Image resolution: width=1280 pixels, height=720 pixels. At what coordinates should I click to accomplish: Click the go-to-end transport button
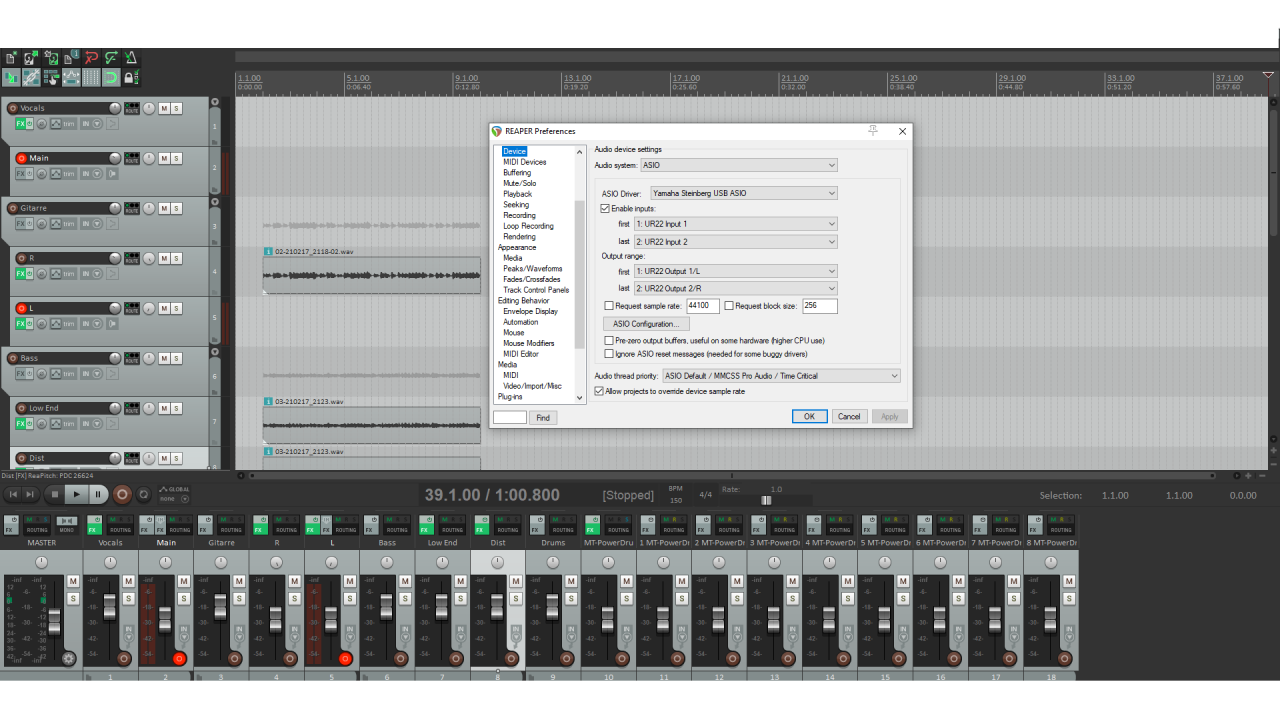click(30, 494)
